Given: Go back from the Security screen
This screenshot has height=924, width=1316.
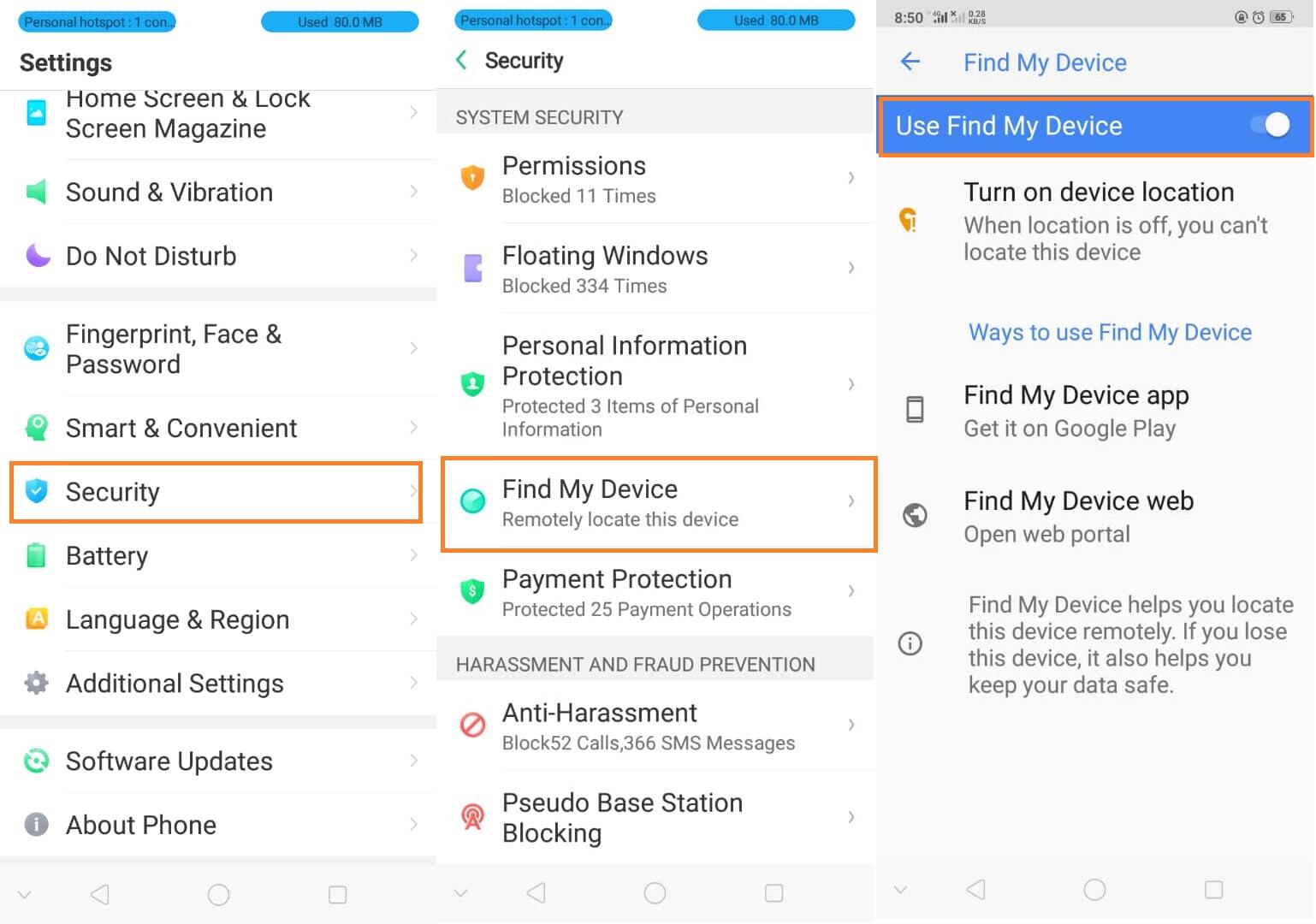Looking at the screenshot, I should (461, 60).
